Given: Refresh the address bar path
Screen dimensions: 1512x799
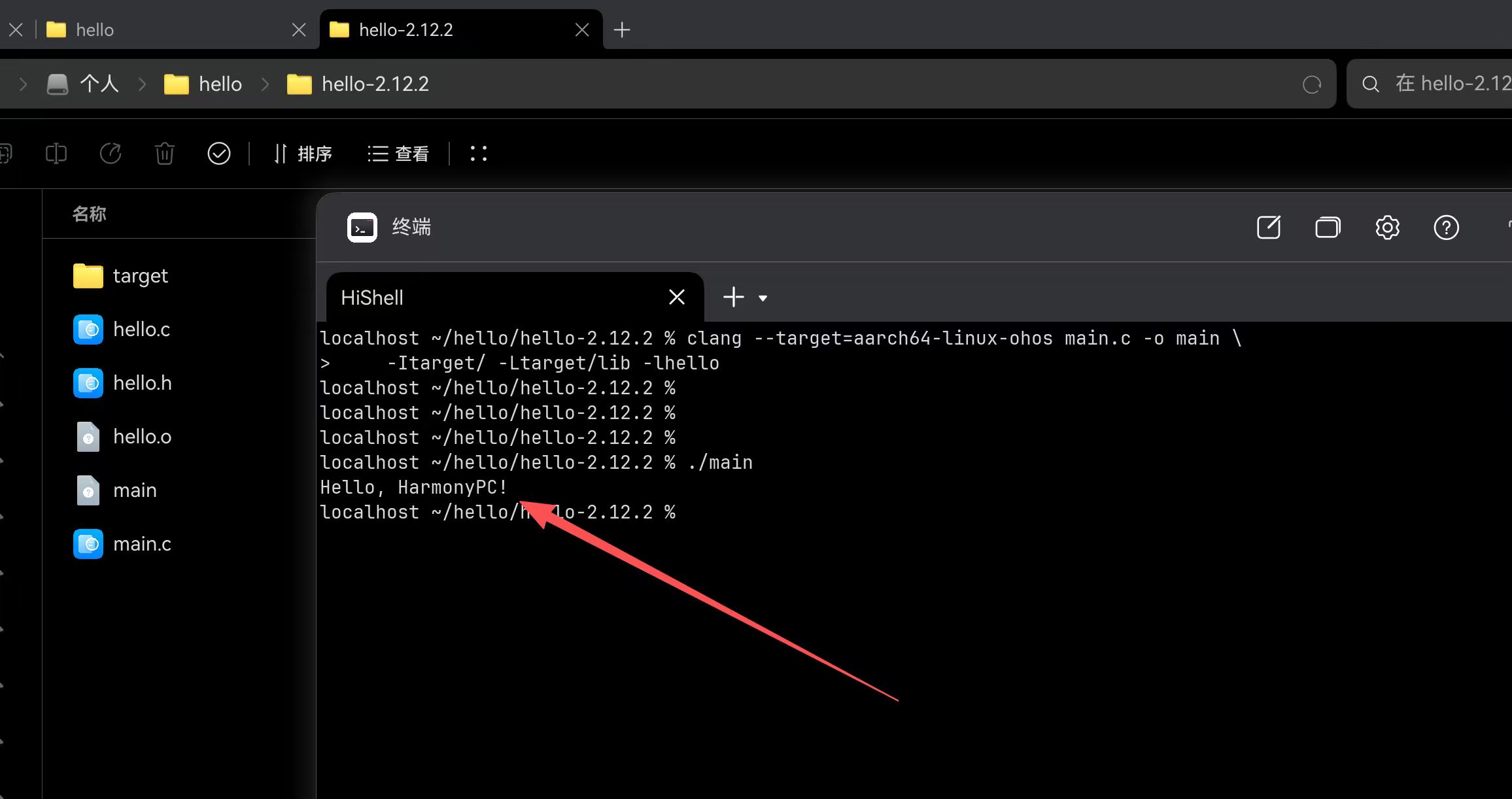Looking at the screenshot, I should (x=1311, y=84).
